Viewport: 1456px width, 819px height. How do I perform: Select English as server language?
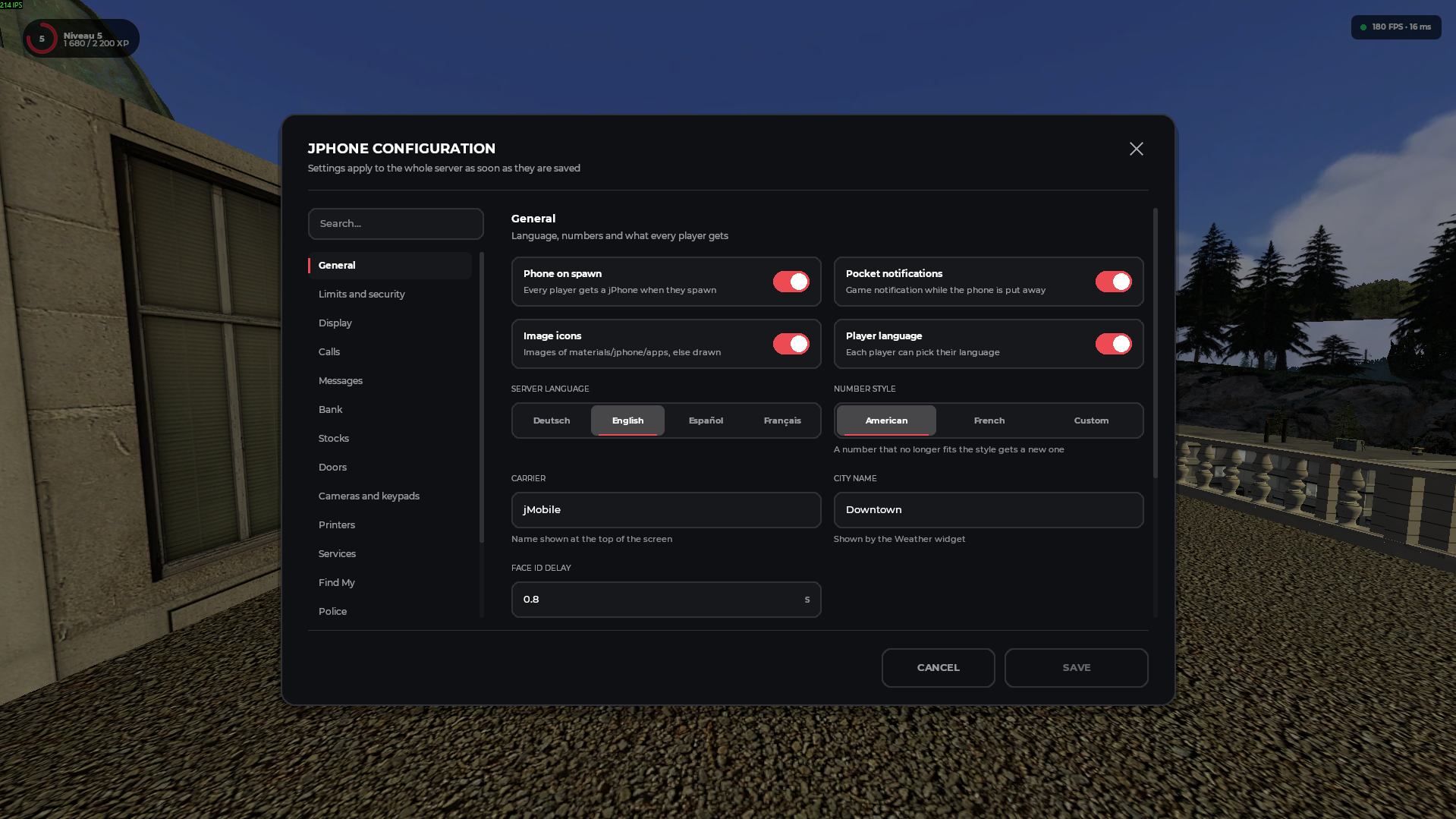pyautogui.click(x=627, y=421)
